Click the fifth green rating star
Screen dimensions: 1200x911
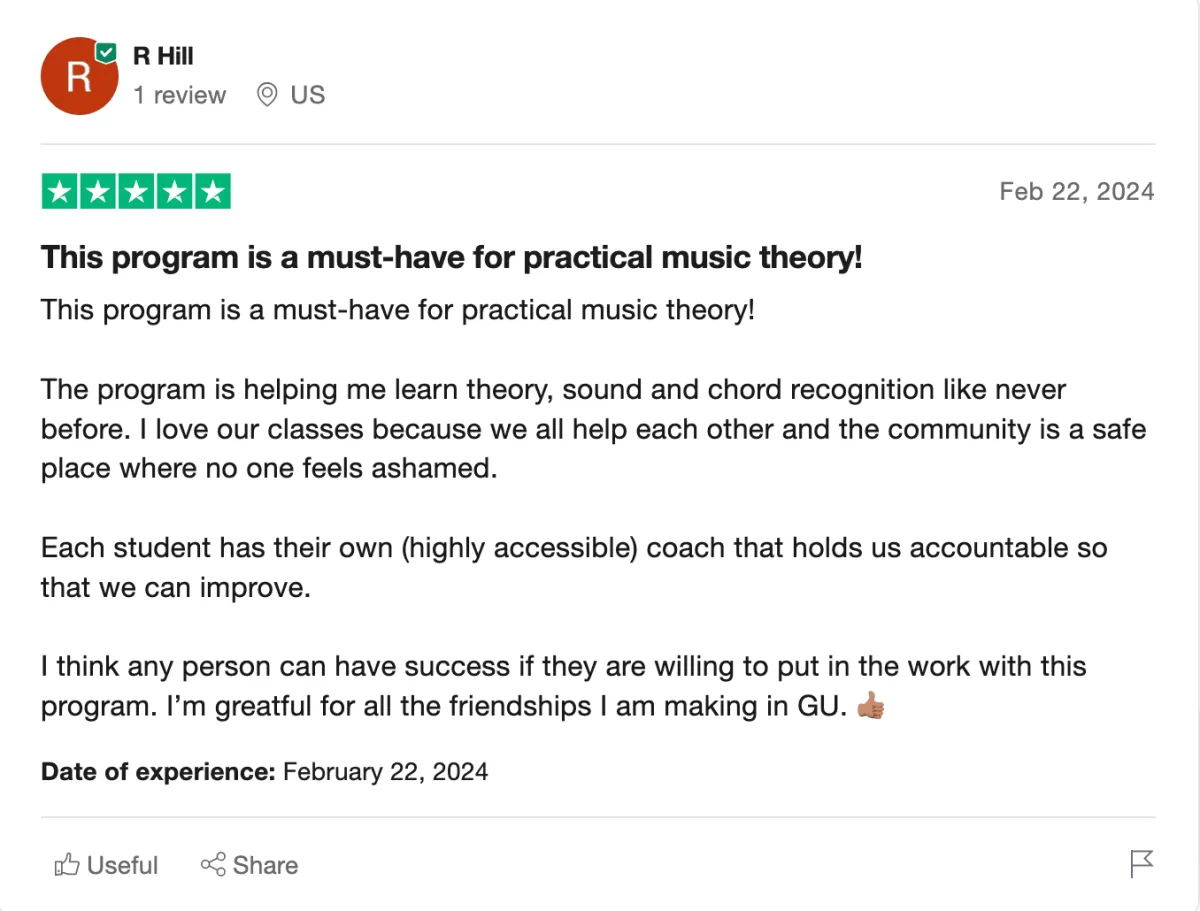(x=212, y=192)
